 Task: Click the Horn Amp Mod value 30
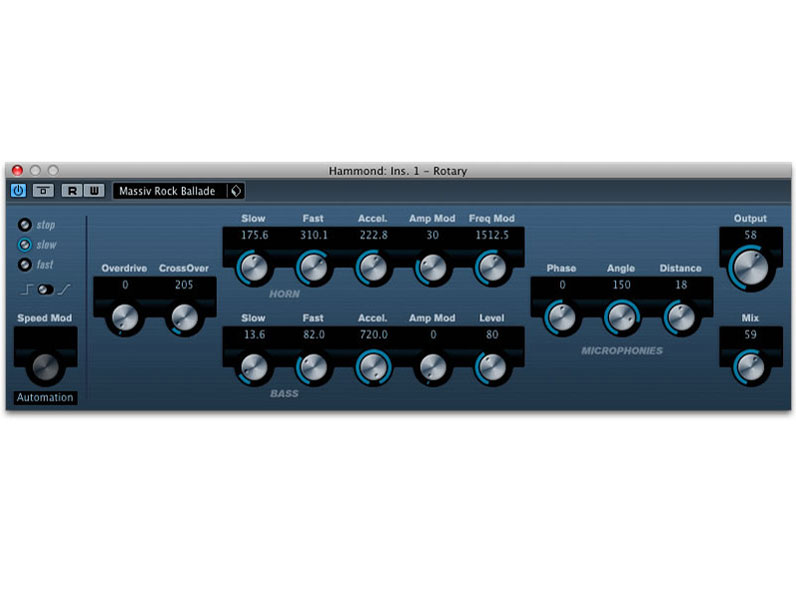coord(433,235)
